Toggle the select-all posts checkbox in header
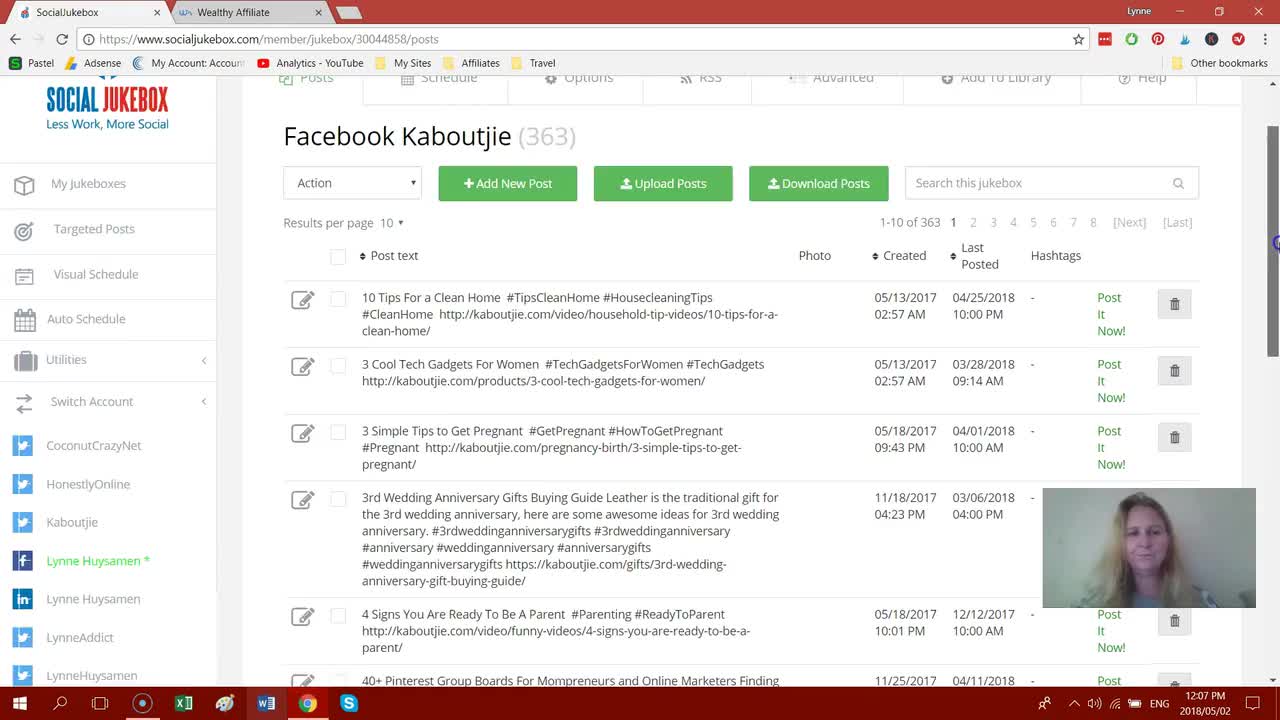1280x720 pixels. (338, 257)
